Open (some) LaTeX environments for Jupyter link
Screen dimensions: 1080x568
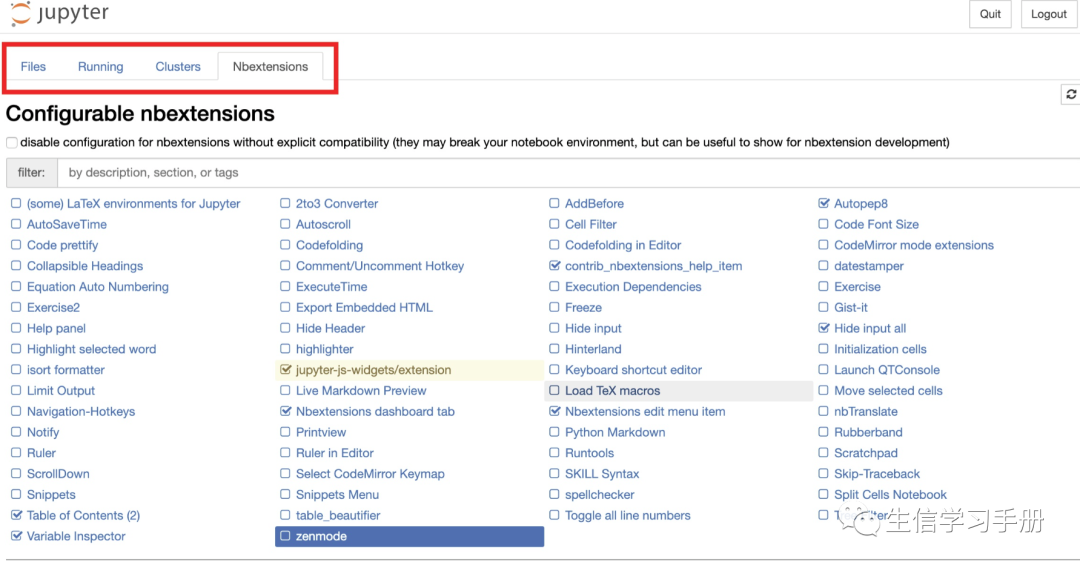click(x=134, y=204)
